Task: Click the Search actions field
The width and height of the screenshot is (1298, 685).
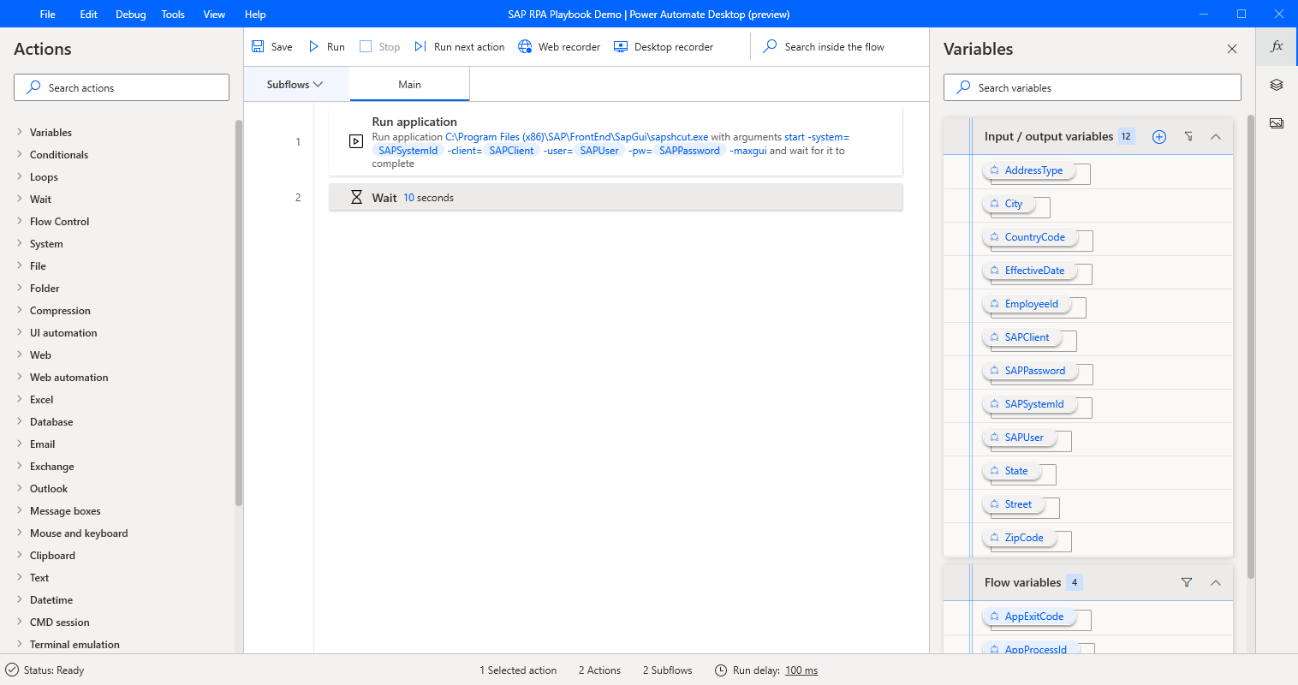Action: 122,88
